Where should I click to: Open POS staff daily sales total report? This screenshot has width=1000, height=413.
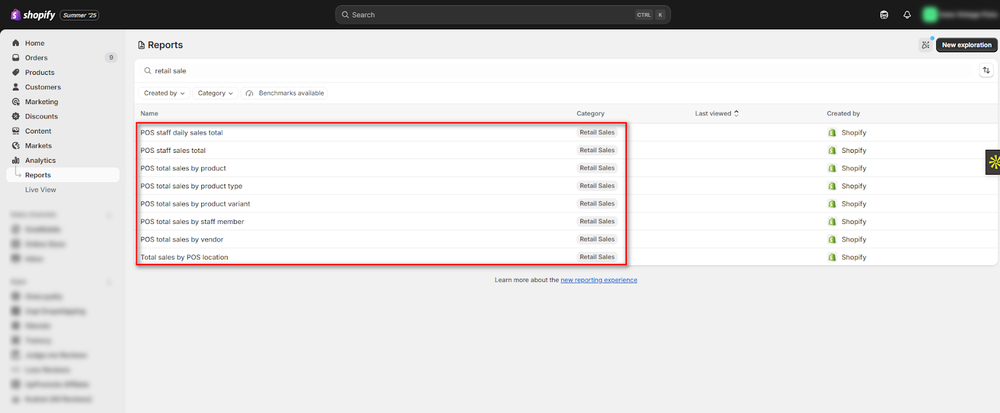pos(182,133)
